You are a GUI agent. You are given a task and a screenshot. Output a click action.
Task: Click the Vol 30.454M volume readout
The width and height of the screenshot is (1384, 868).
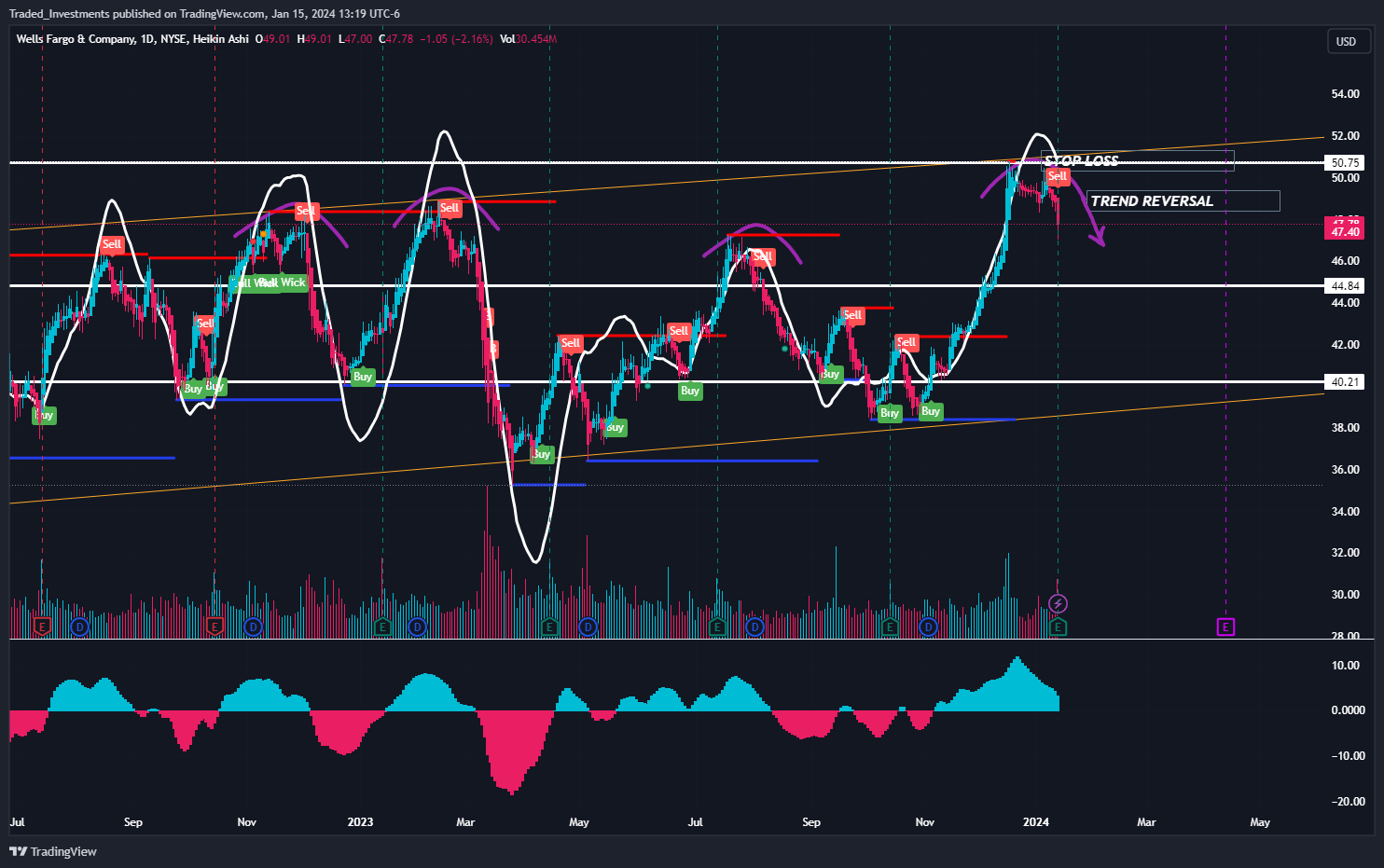pyautogui.click(x=528, y=39)
